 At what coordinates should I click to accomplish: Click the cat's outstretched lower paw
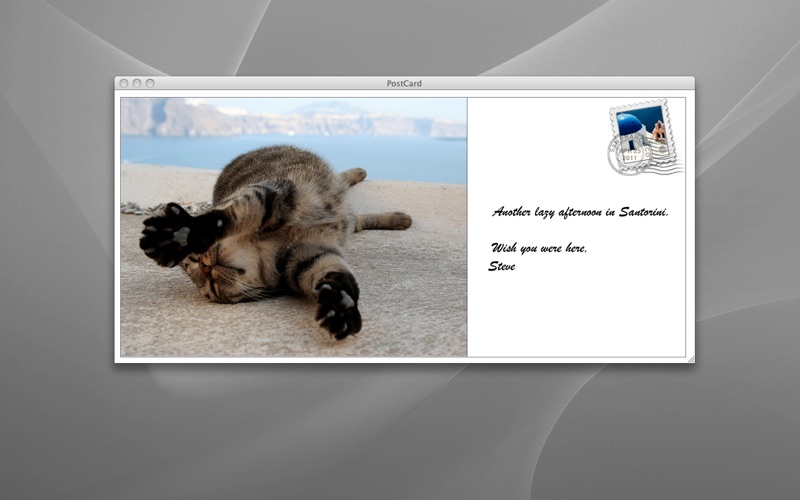pos(337,305)
